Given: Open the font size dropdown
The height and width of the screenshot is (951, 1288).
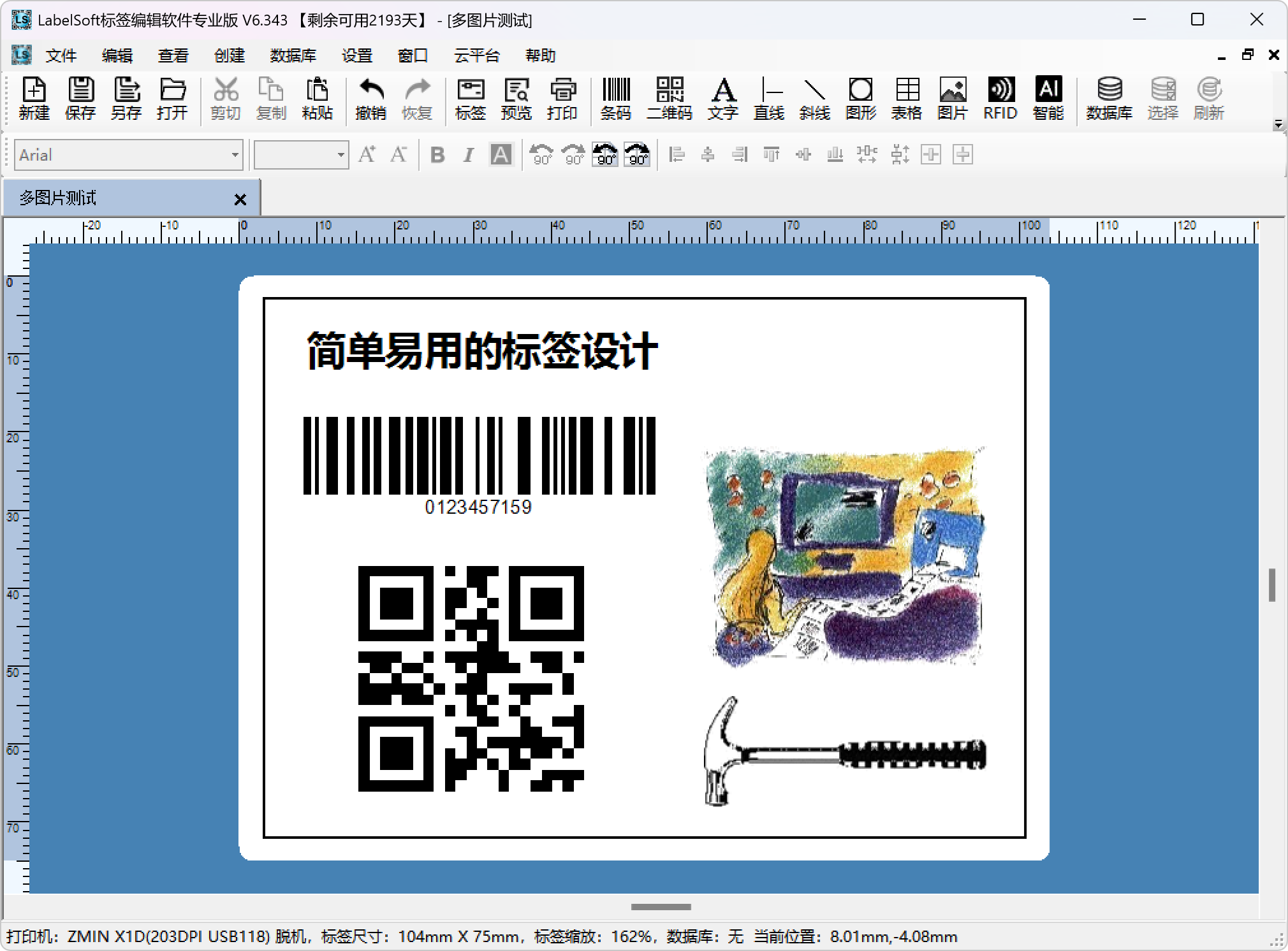Looking at the screenshot, I should 340,155.
